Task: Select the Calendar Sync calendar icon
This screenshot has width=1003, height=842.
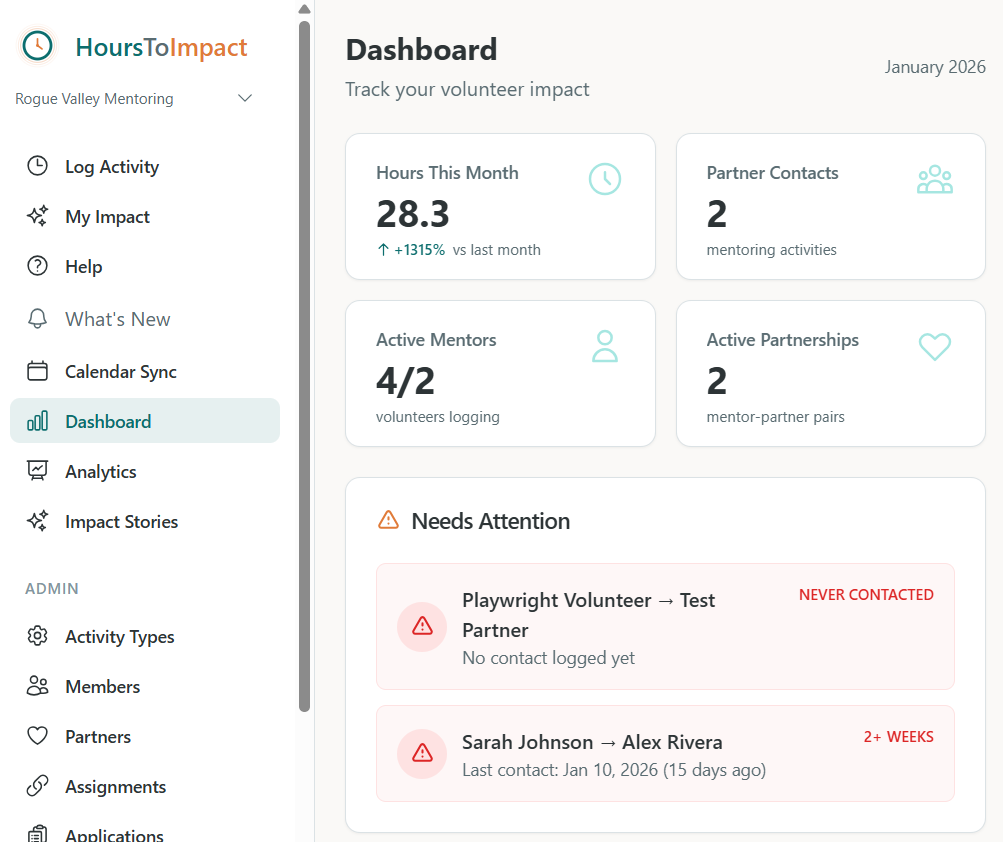Action: coord(37,371)
